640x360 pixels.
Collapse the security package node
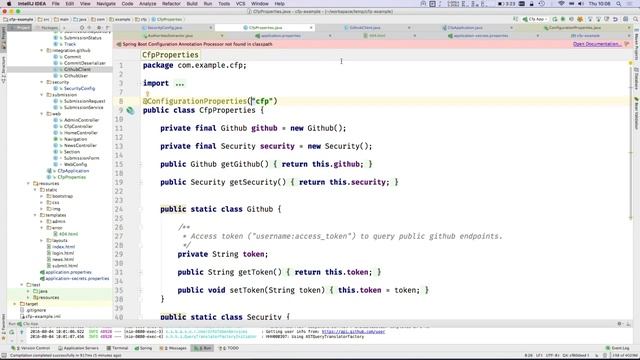42,82
